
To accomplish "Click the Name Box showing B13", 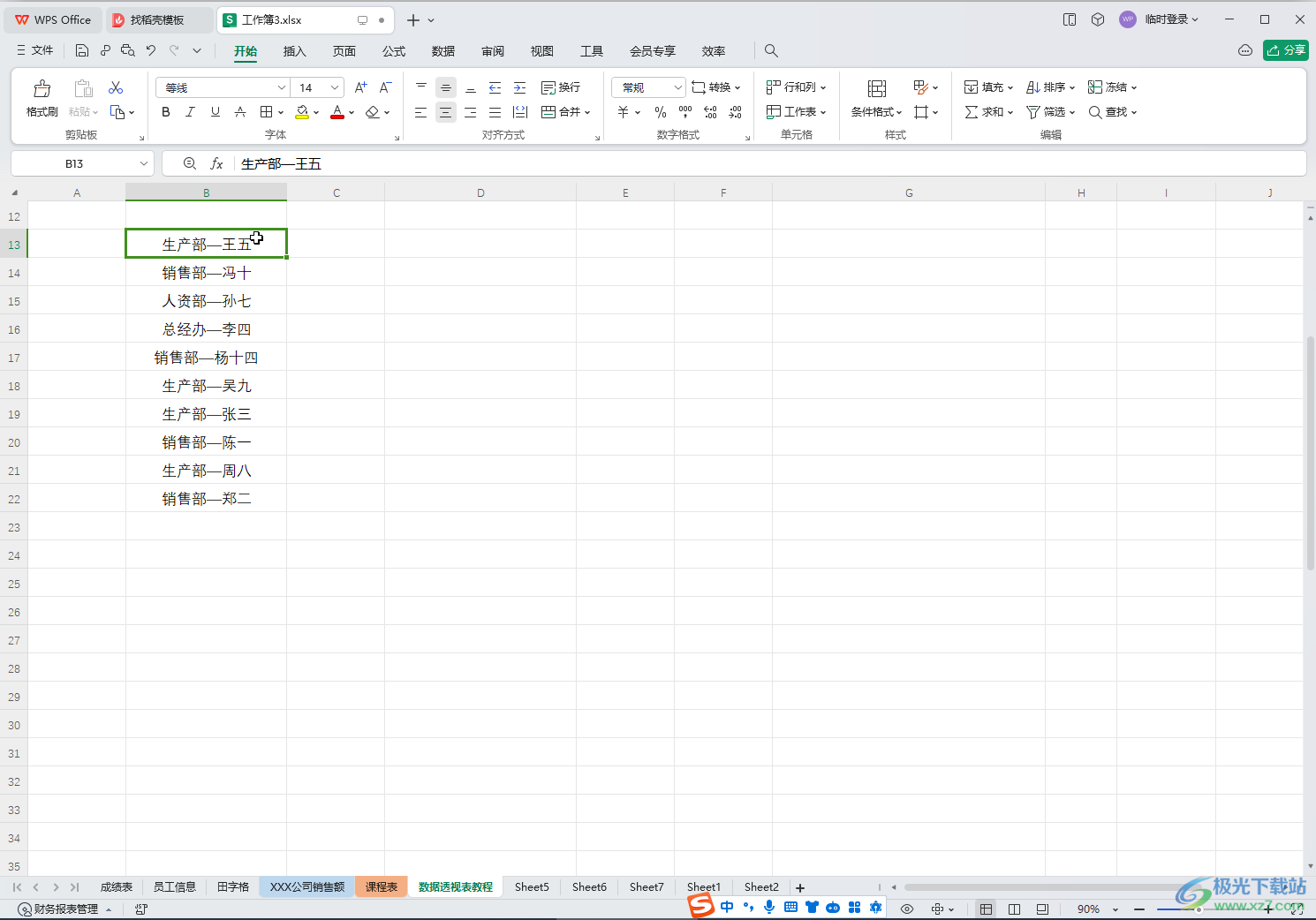I will point(83,163).
